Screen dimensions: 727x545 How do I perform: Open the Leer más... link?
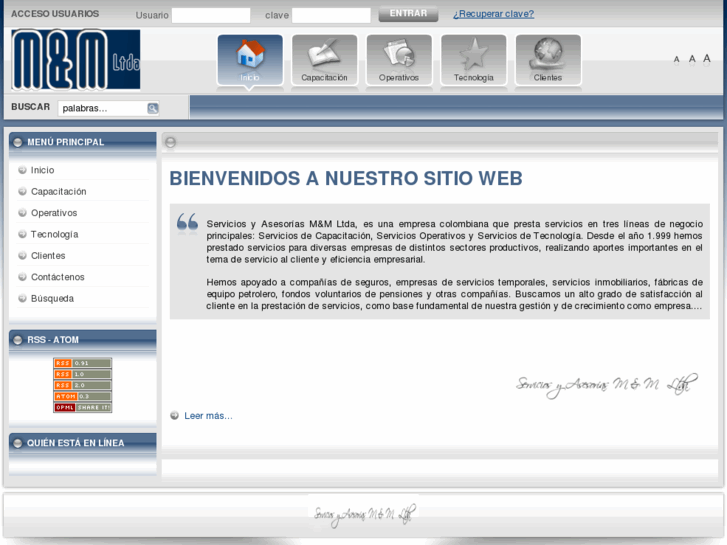click(x=208, y=416)
